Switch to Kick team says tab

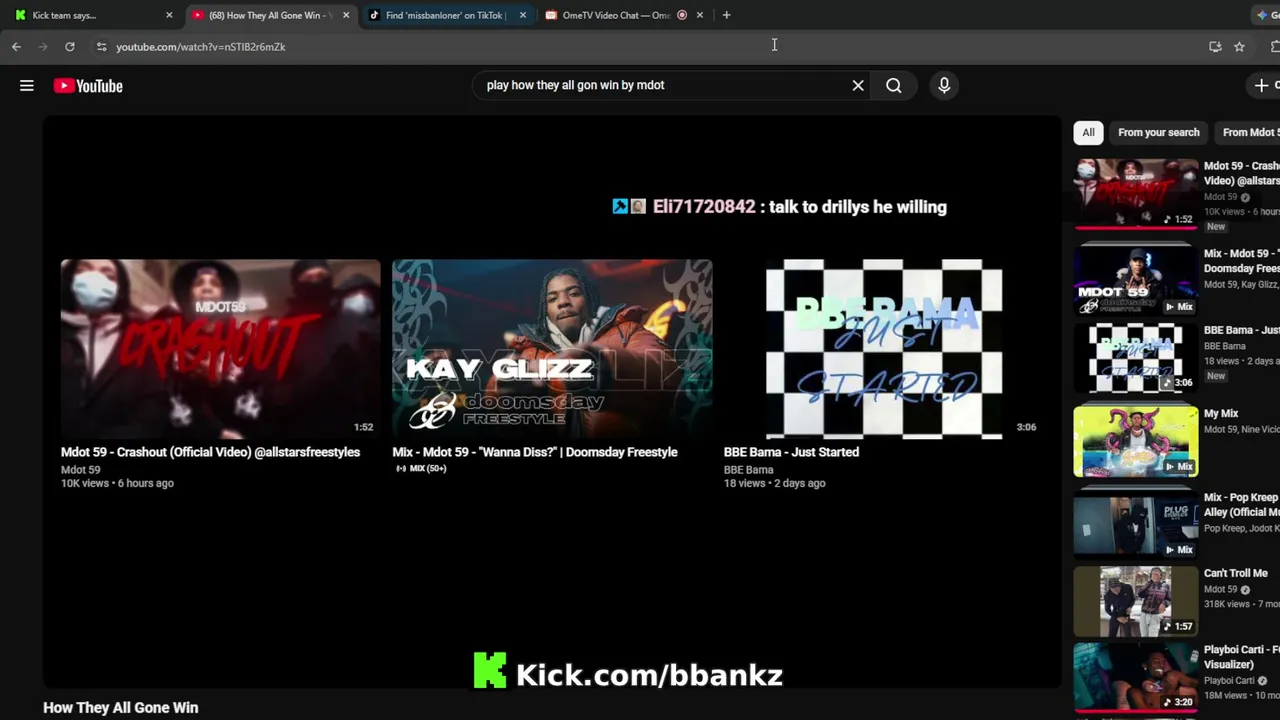(x=92, y=15)
